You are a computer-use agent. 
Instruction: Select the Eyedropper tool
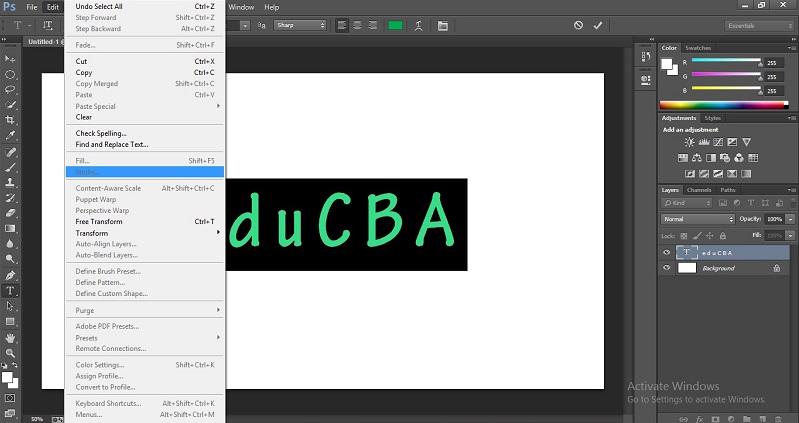tap(10, 136)
